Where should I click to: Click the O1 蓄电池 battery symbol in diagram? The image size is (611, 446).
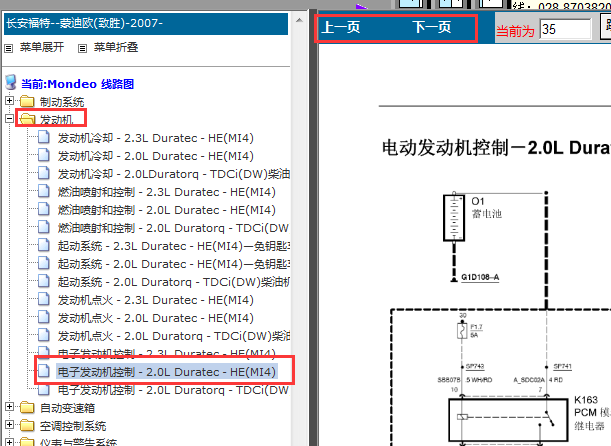(x=454, y=217)
